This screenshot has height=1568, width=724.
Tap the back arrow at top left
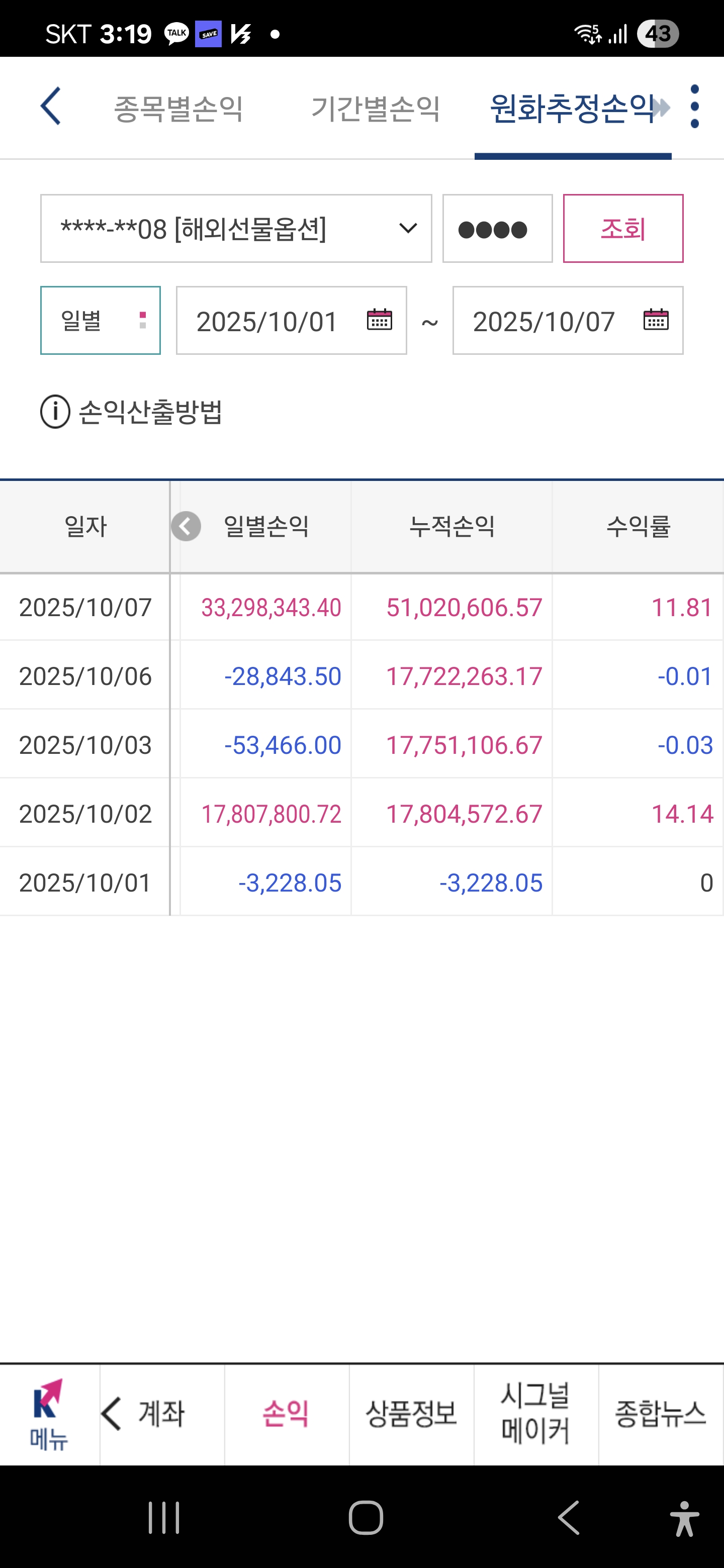51,106
